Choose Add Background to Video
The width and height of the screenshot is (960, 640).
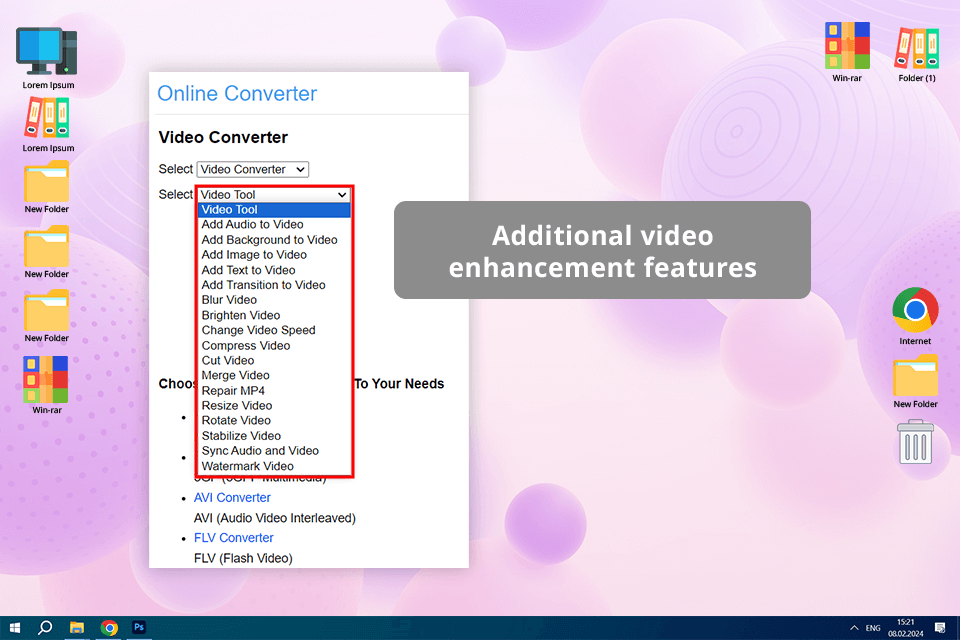[274, 240]
